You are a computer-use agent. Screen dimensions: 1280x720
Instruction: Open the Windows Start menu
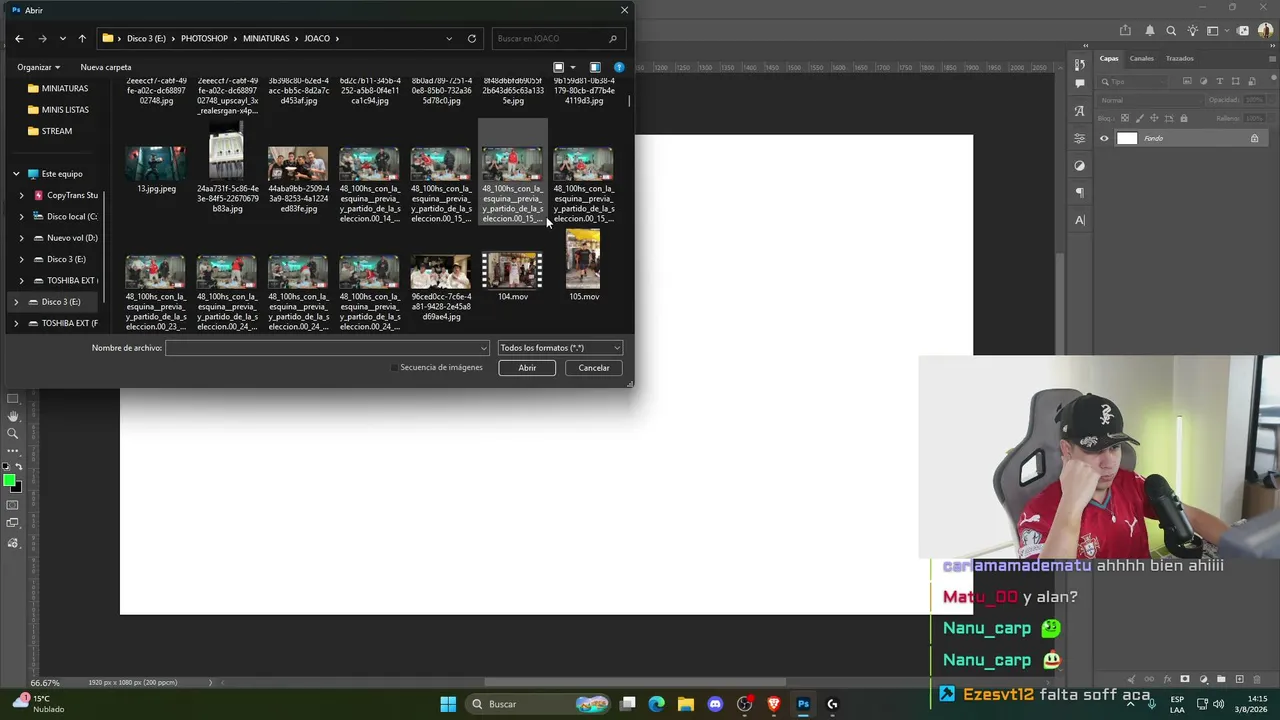pos(448,704)
